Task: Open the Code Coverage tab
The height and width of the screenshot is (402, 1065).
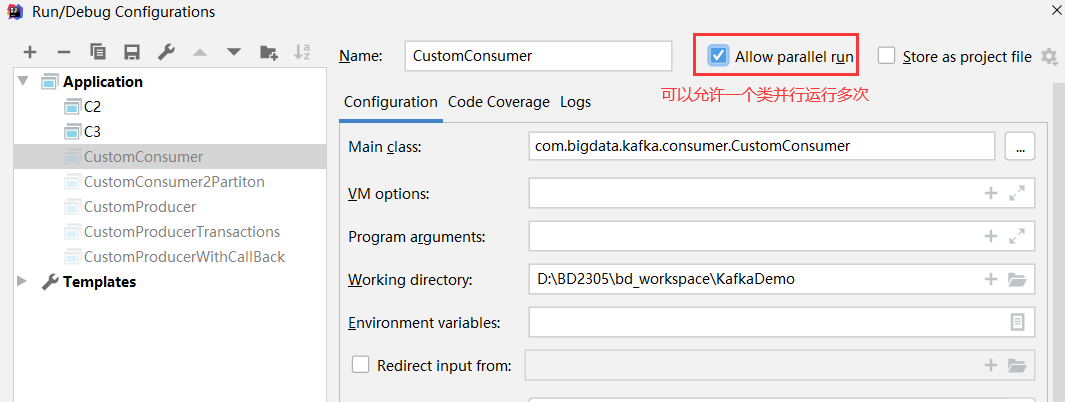Action: tap(499, 102)
